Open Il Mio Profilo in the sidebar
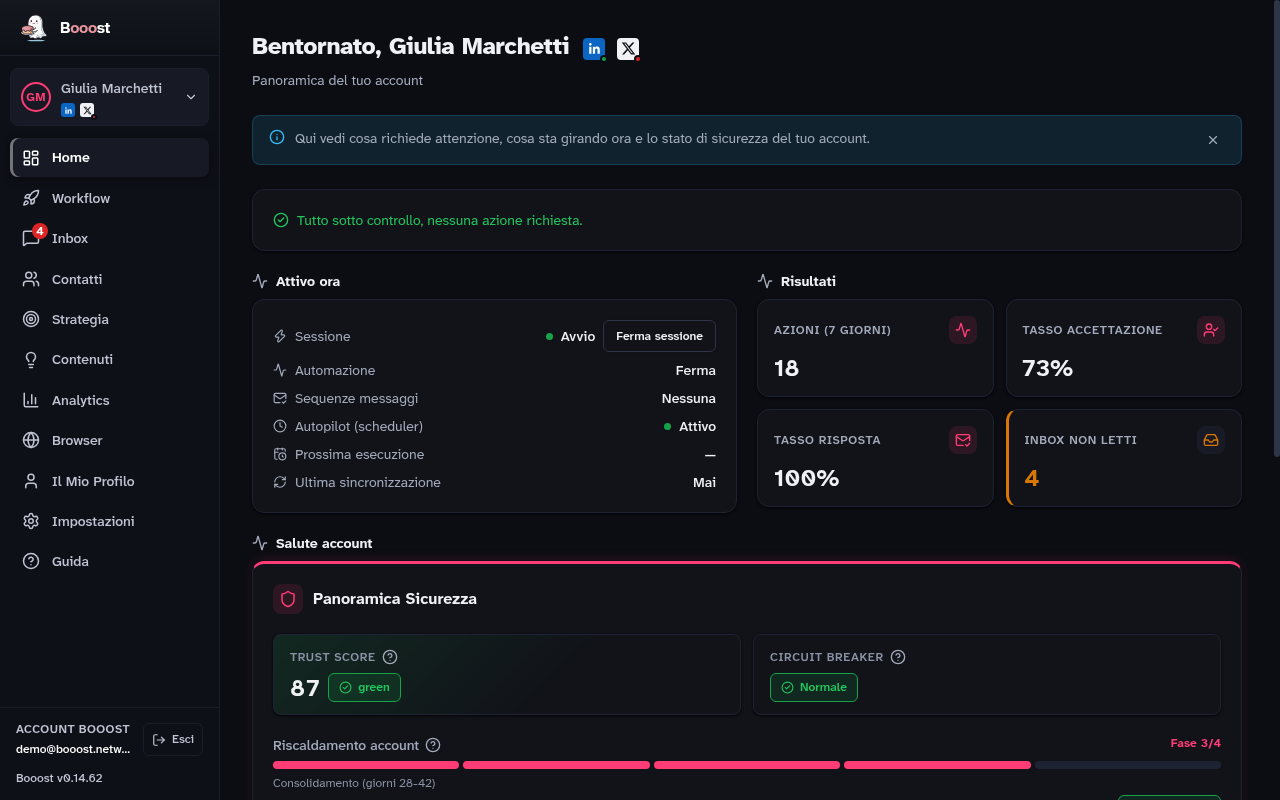This screenshot has height=800, width=1280. (110, 481)
